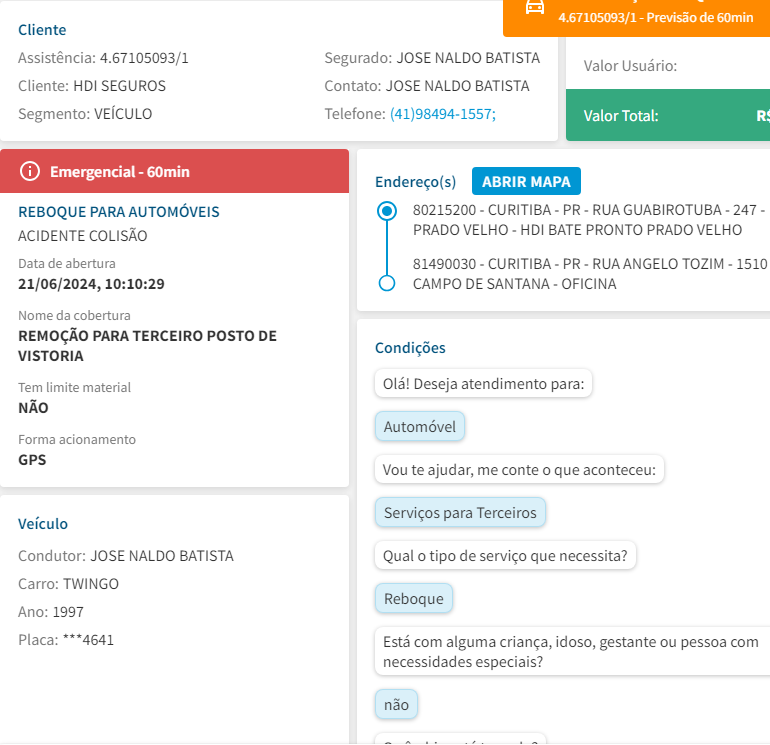Click the Valor Usuário label
This screenshot has height=745, width=770.
point(630,66)
